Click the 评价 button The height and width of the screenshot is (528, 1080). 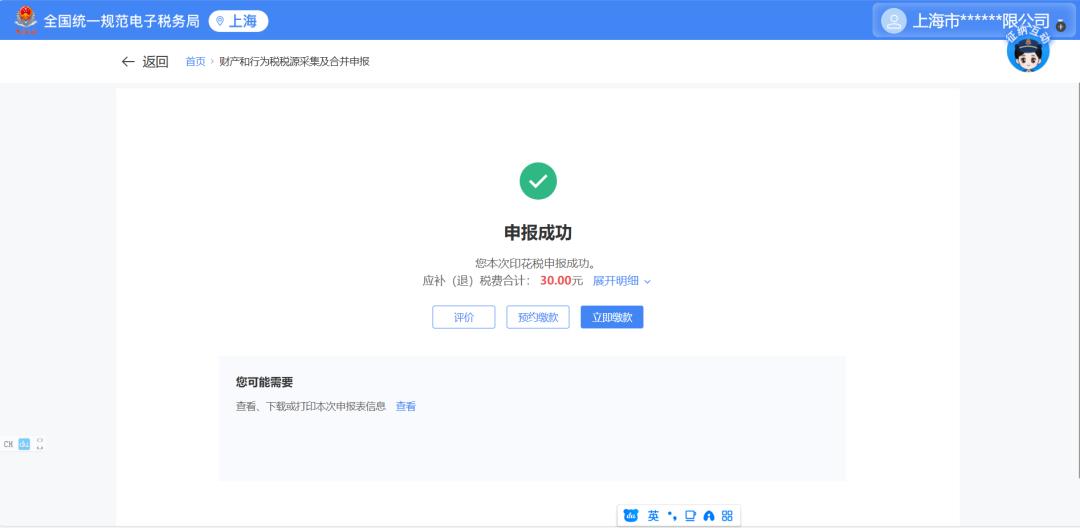click(x=464, y=317)
